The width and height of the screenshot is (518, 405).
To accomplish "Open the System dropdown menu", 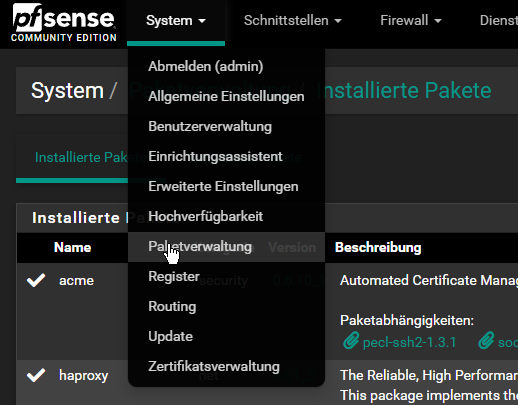I will coord(176,21).
